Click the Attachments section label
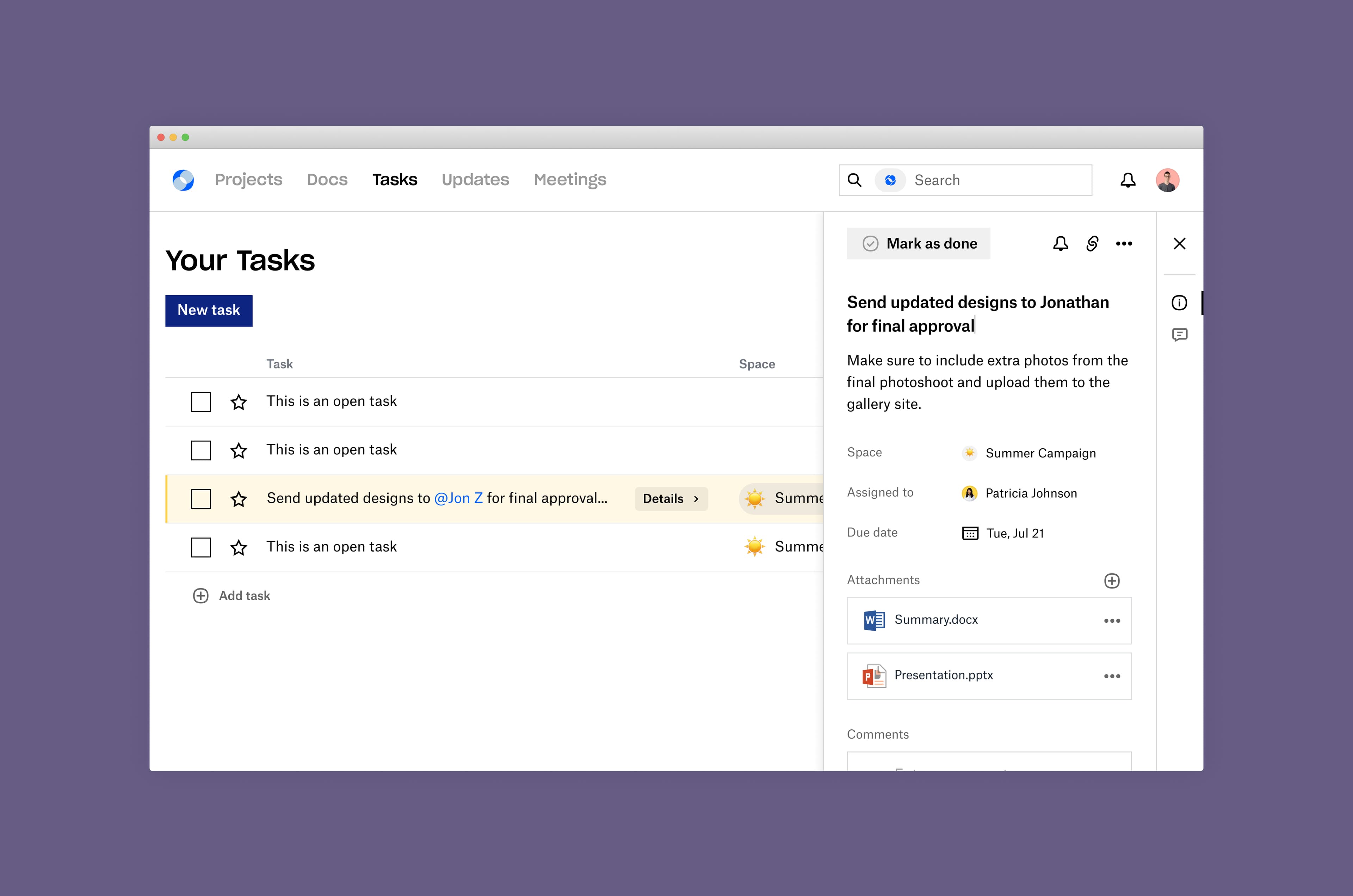Screen dimensions: 1353x896 click(883, 580)
